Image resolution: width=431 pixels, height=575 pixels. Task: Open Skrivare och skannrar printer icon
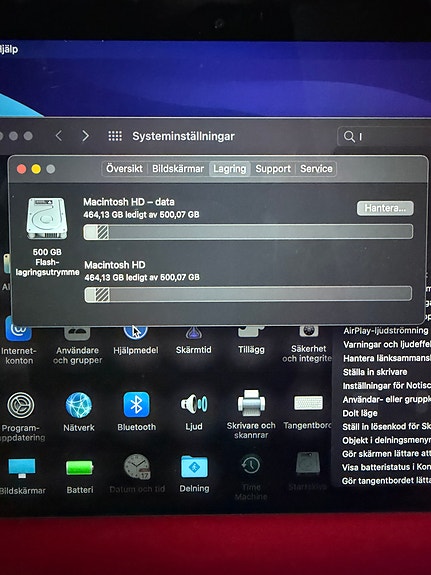251,403
